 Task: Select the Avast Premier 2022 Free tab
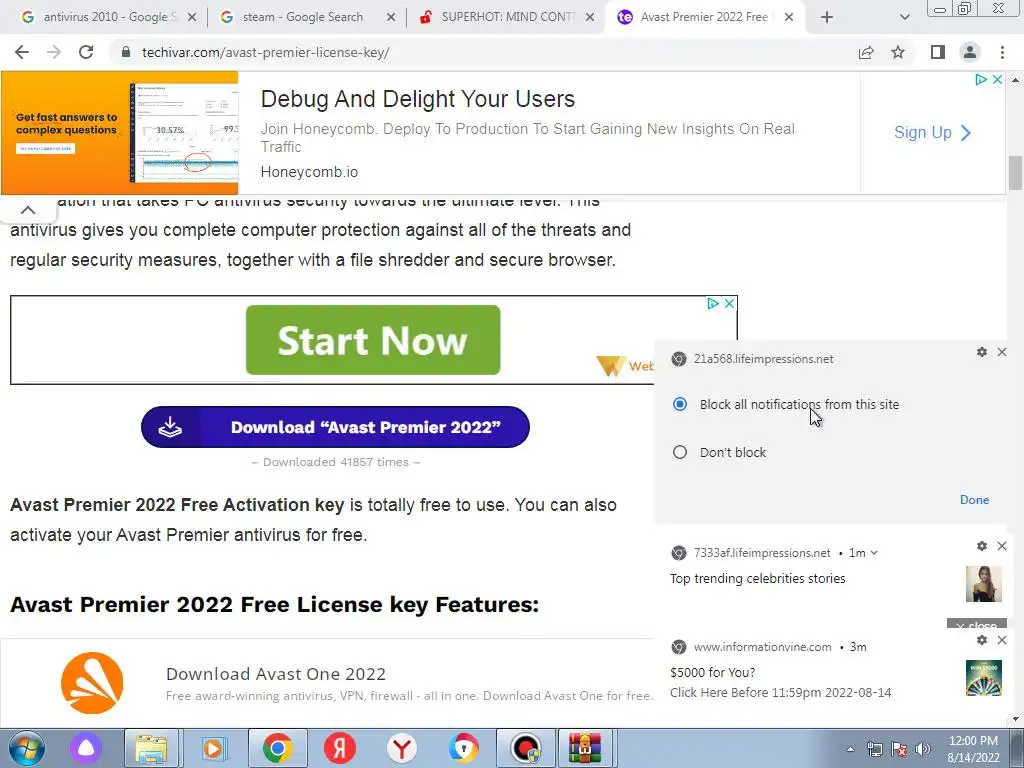(x=705, y=17)
